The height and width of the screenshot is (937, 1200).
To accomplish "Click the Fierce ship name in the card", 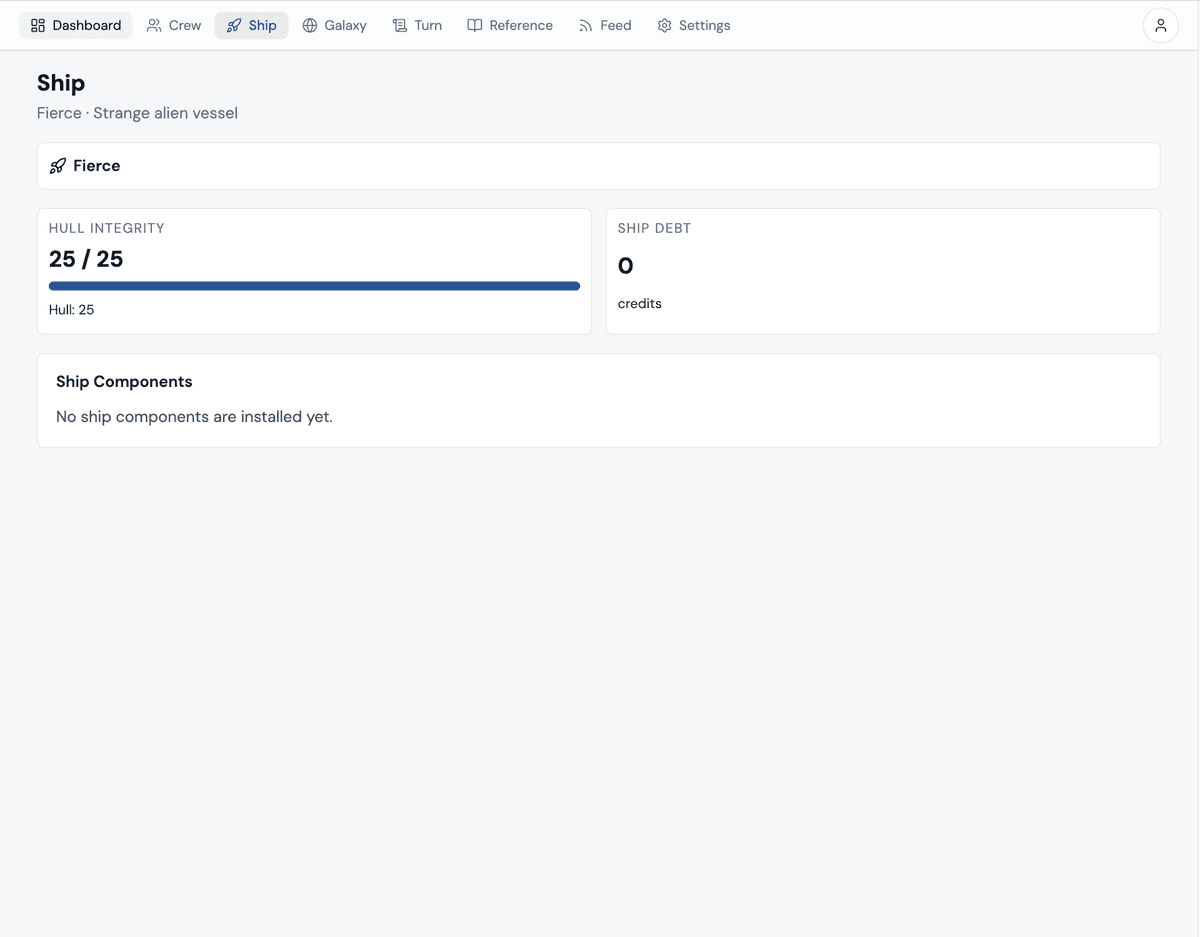I will click(x=97, y=166).
